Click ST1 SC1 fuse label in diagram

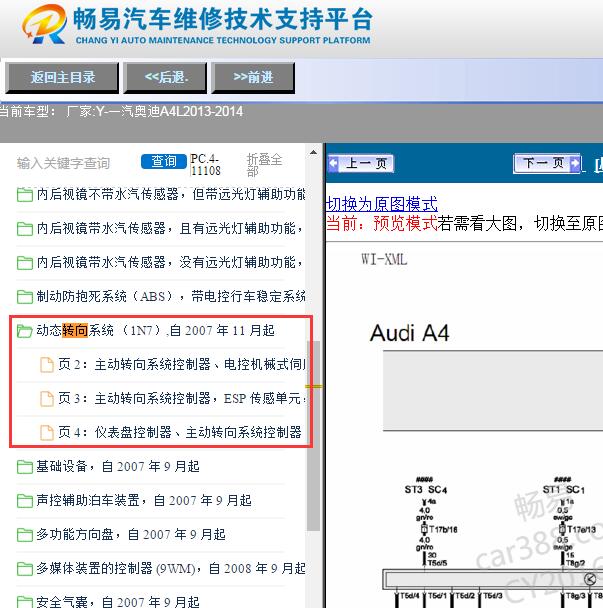pos(563,490)
